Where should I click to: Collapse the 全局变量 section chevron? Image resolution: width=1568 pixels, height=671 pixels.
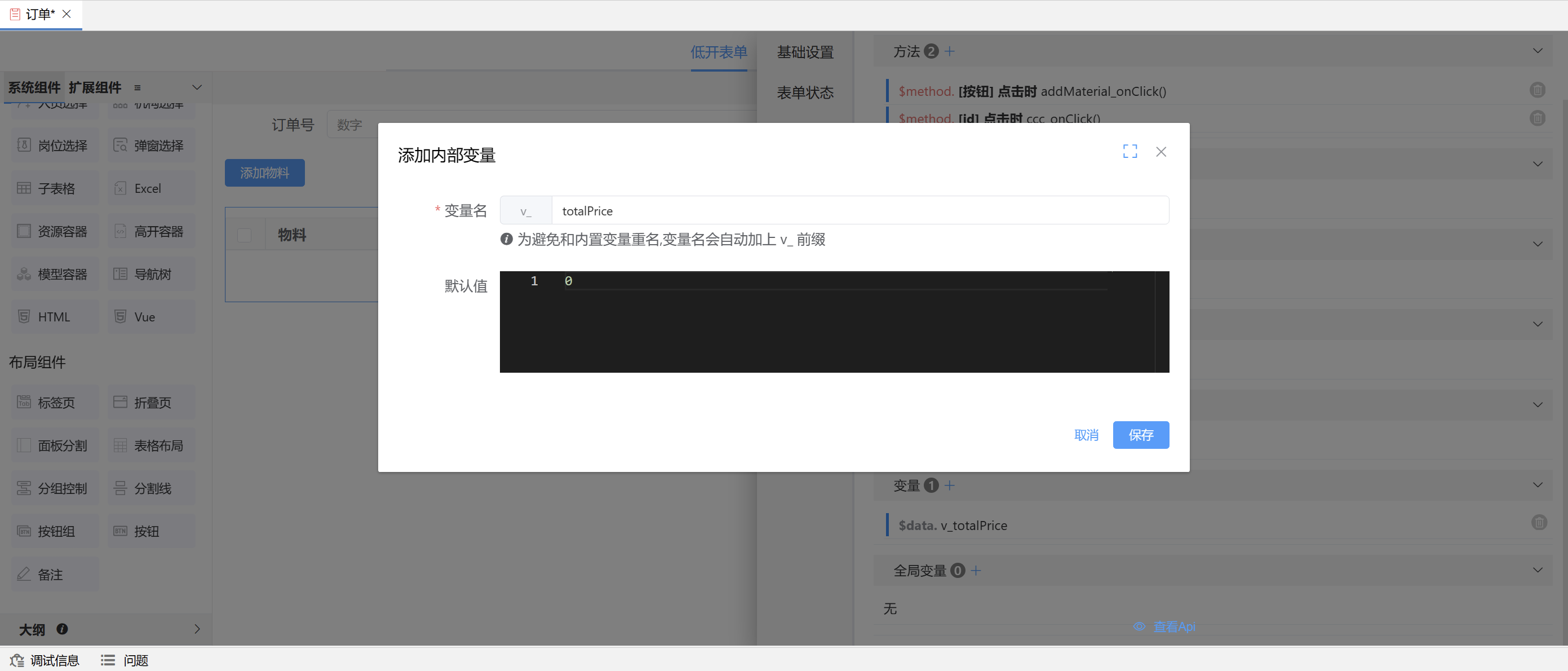(1538, 570)
